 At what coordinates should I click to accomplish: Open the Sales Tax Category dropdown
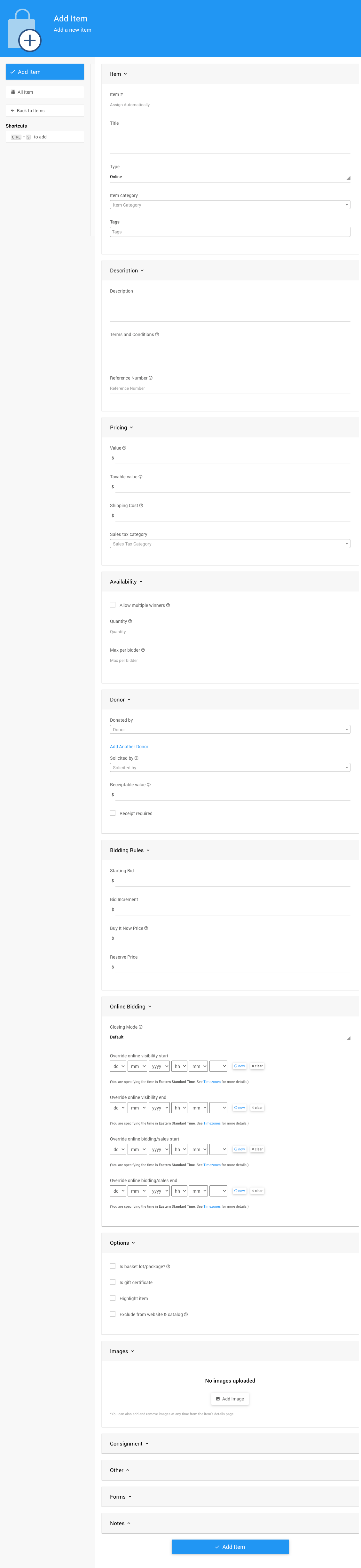(230, 544)
